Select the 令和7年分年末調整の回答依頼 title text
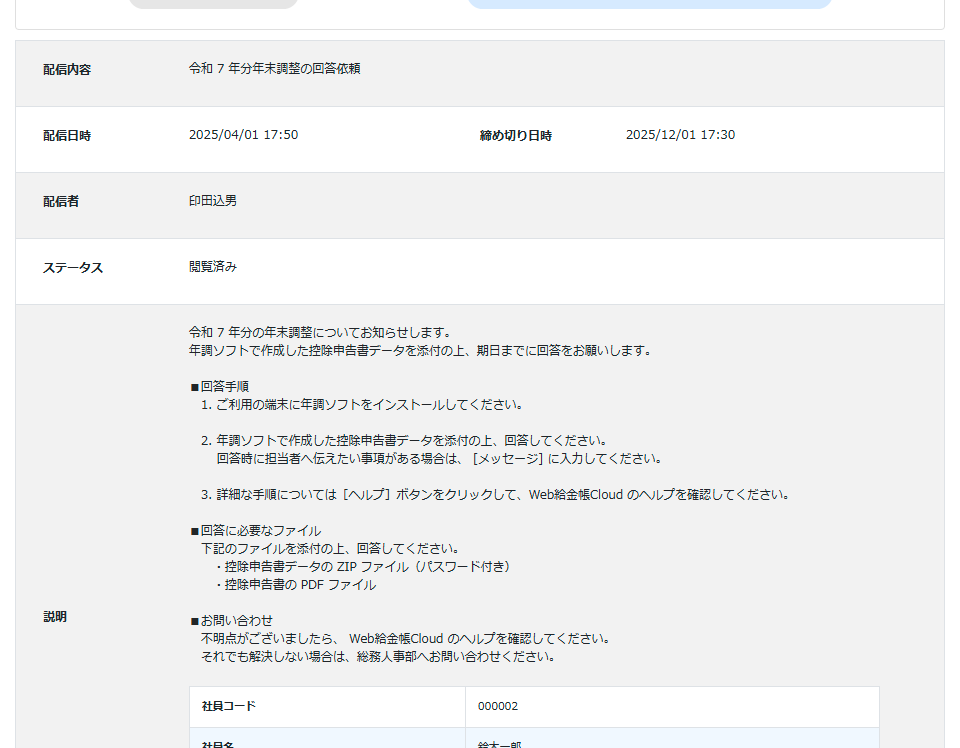 point(274,69)
